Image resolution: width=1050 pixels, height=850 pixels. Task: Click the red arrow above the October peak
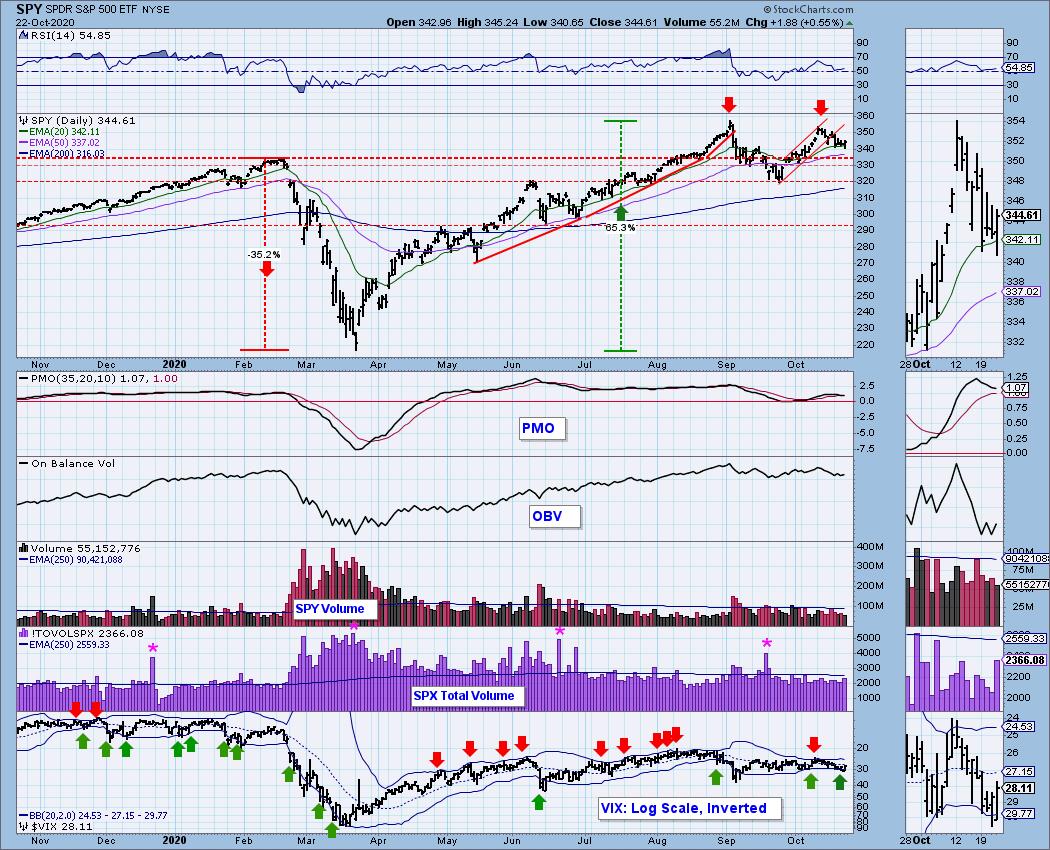(821, 107)
